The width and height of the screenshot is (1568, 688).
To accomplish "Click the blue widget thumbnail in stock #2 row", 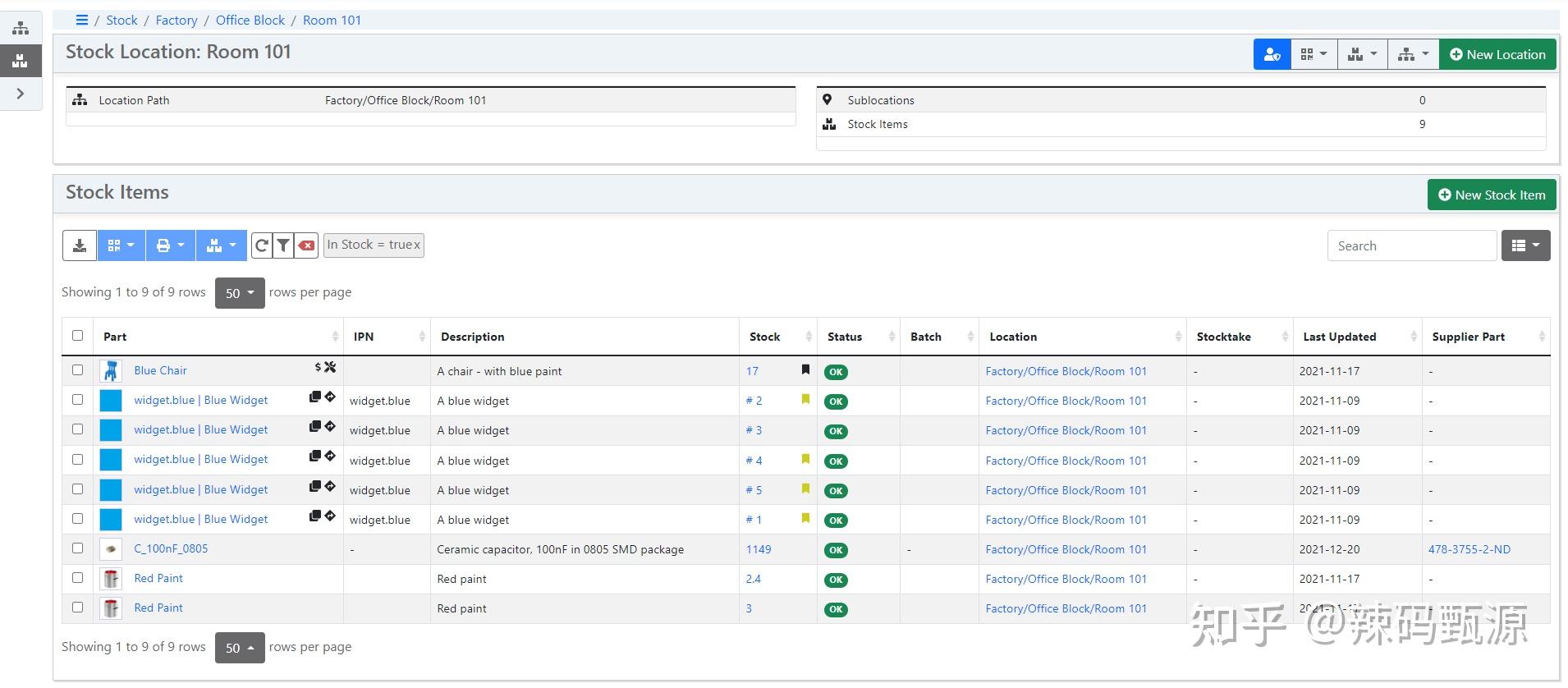I will tap(111, 401).
